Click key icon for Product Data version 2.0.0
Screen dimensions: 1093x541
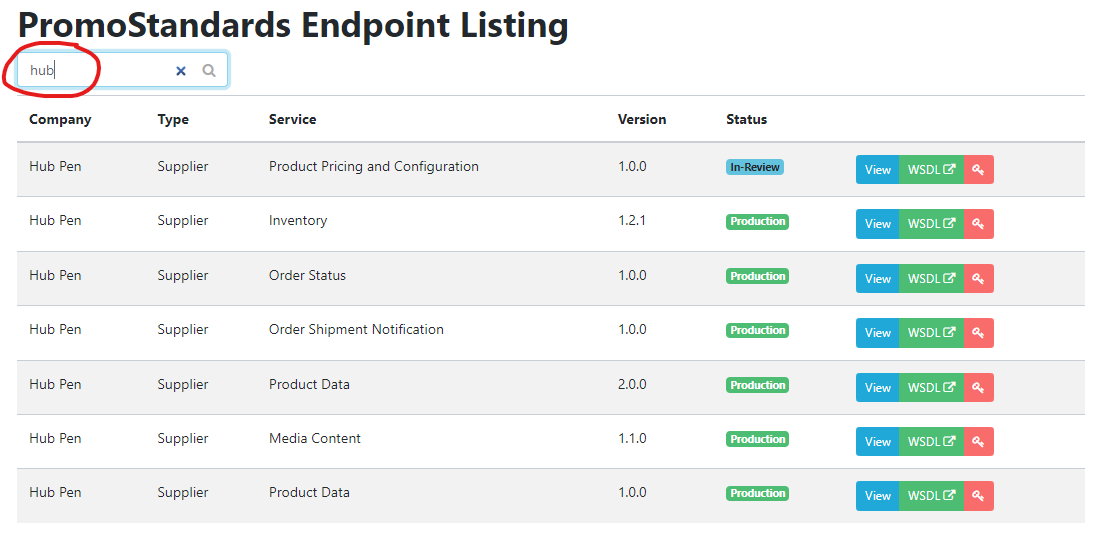click(978, 388)
